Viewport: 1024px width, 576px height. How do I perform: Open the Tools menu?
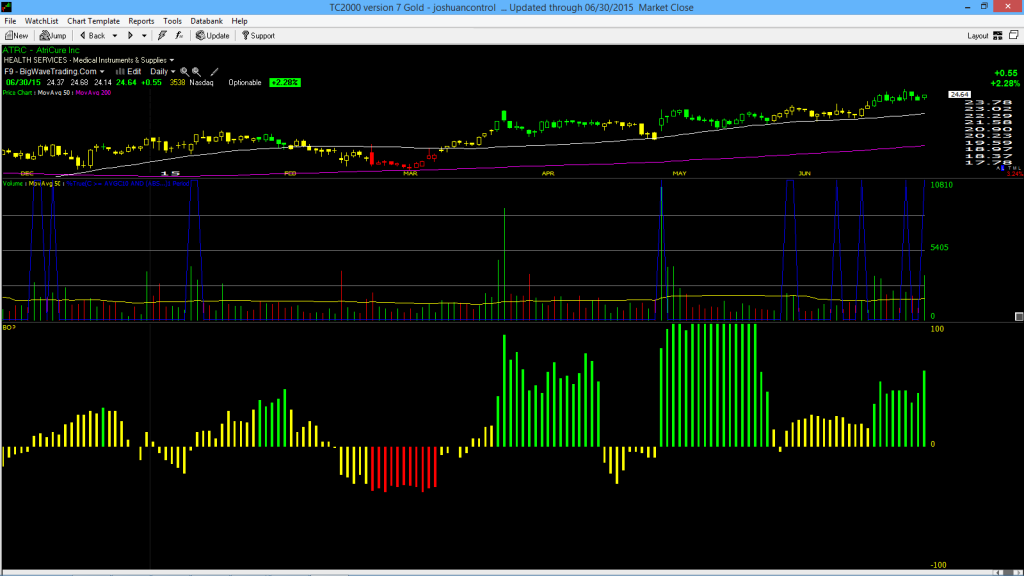point(172,21)
